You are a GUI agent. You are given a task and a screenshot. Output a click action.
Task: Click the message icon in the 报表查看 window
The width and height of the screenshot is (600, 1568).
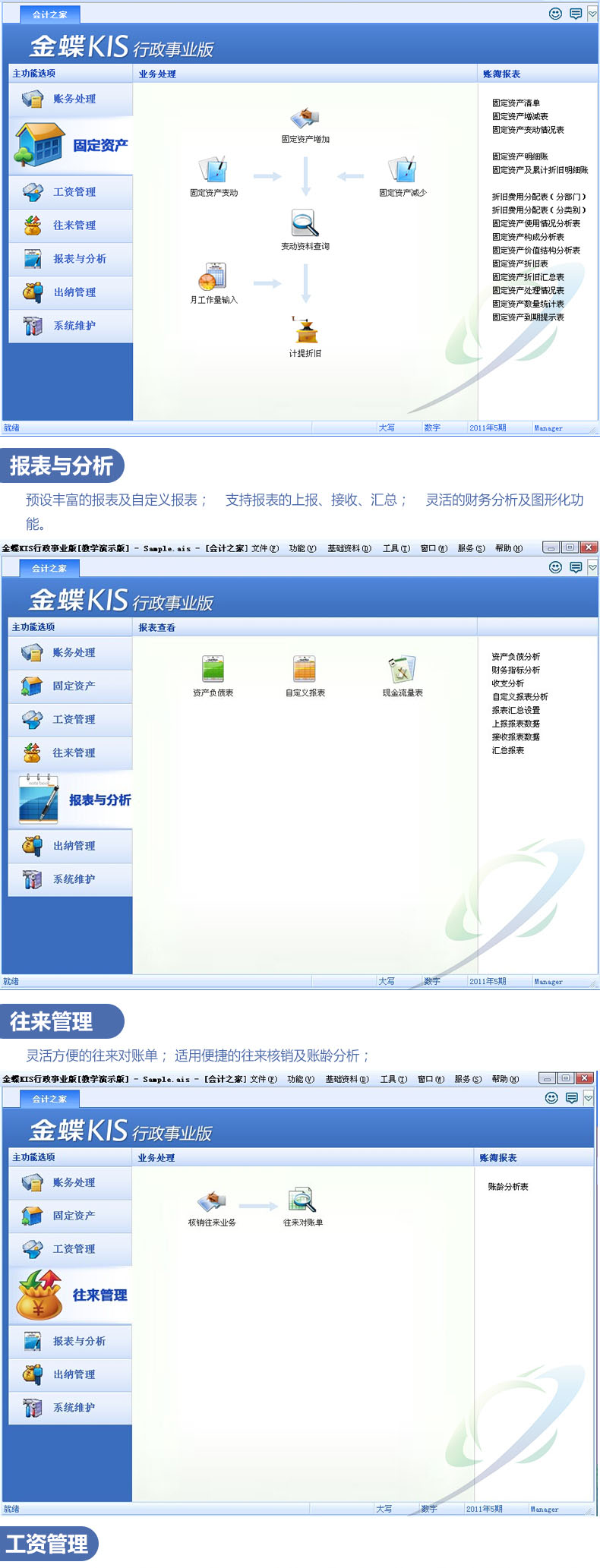576,567
